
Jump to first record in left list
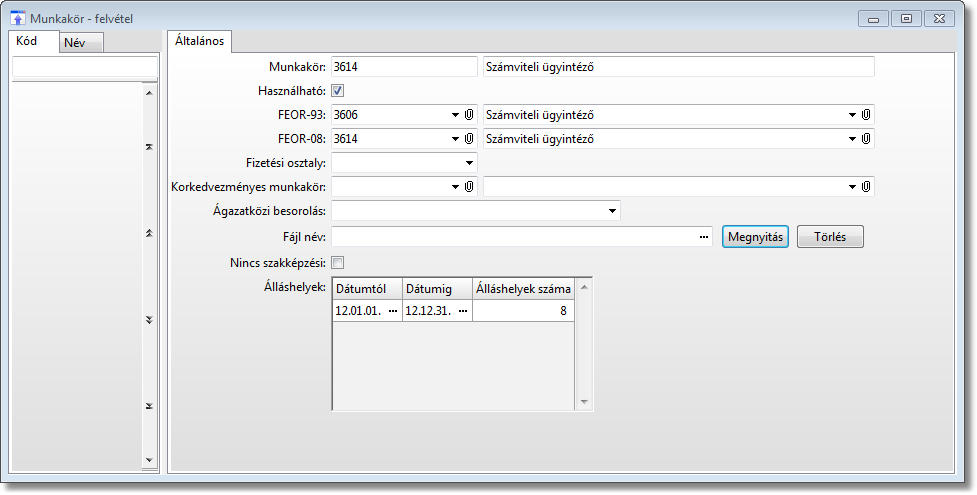pyautogui.click(x=149, y=147)
